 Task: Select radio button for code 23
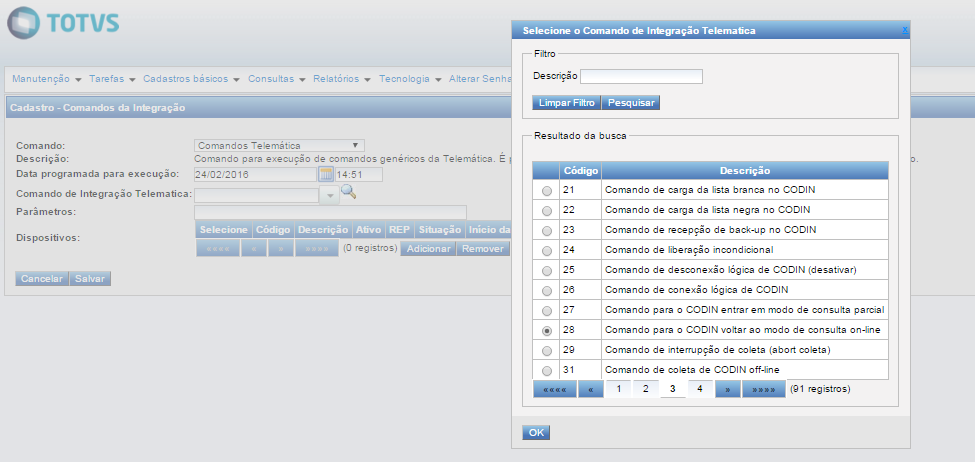[547, 231]
